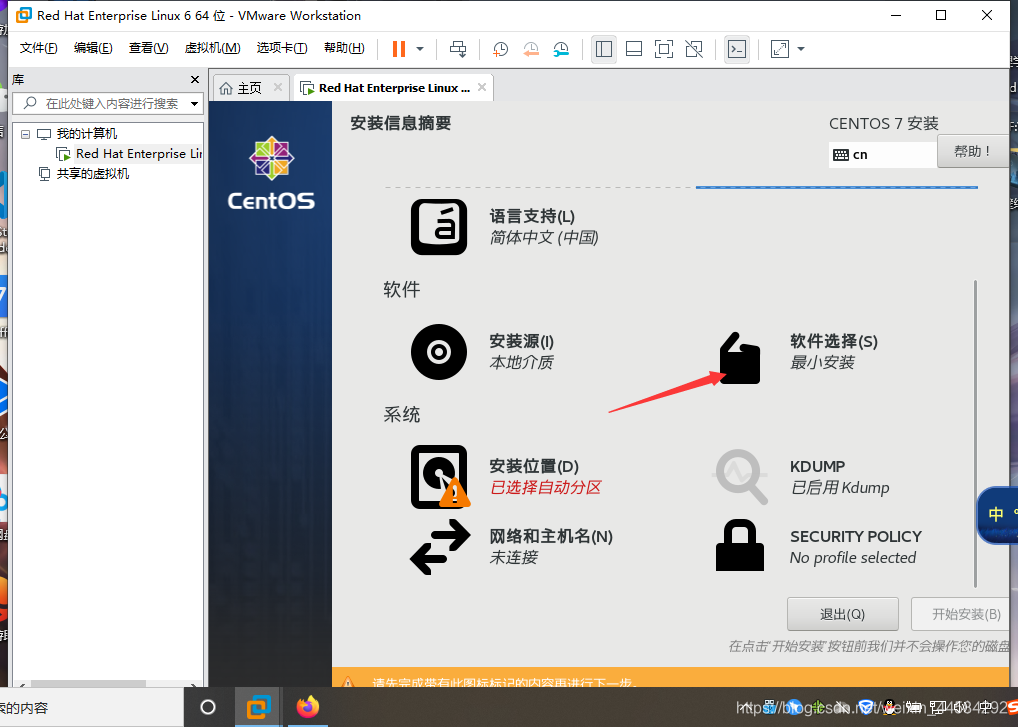Screen dimensions: 1018x727
Task: Open 软件选择(S) software selection icon
Action: point(739,358)
